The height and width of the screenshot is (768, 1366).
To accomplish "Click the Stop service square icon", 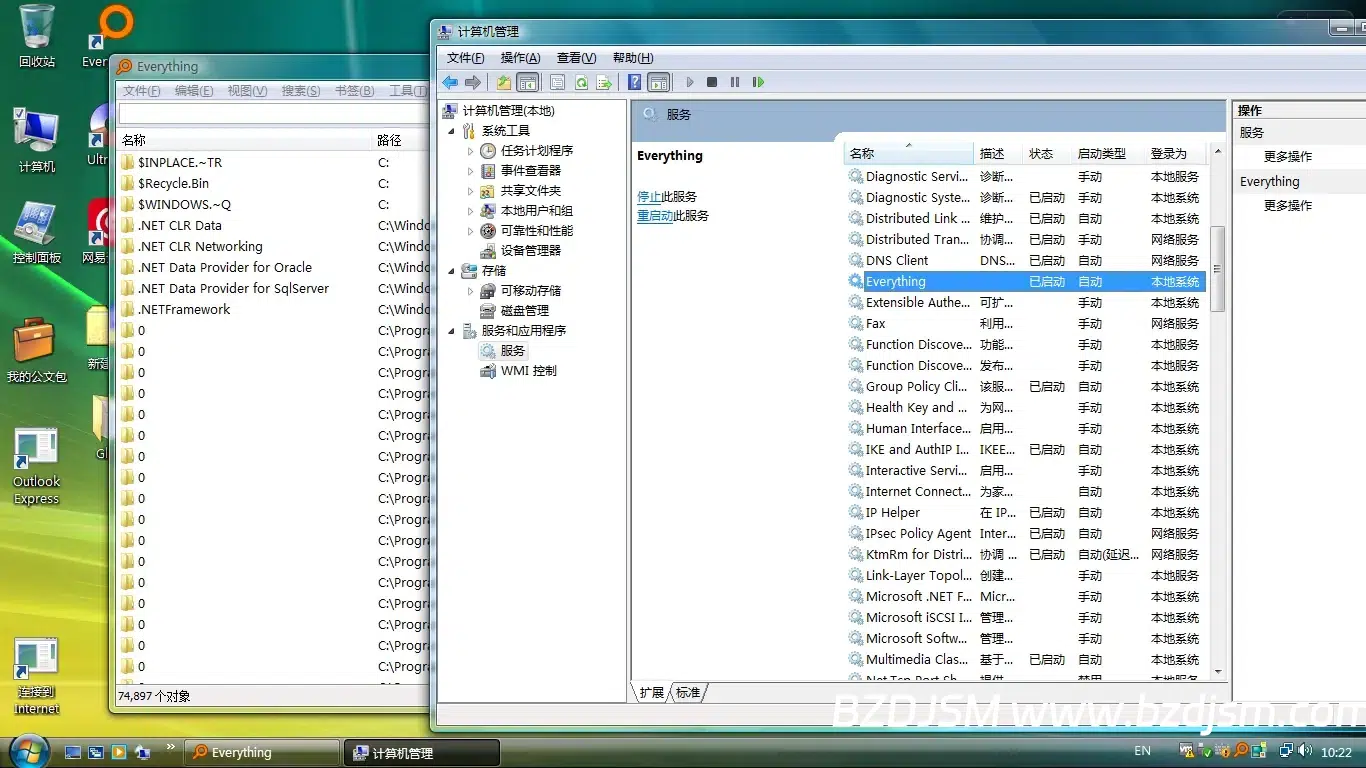I will pos(712,82).
